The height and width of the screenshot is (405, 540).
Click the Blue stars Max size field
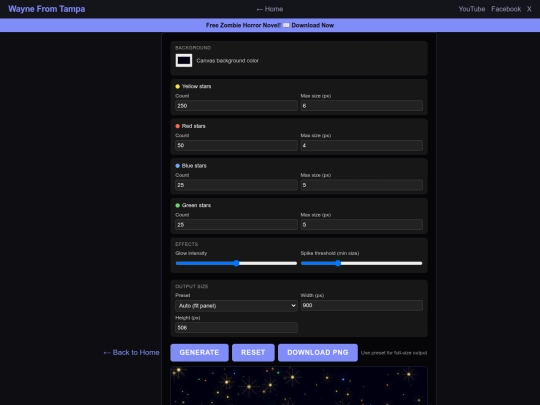[362, 185]
